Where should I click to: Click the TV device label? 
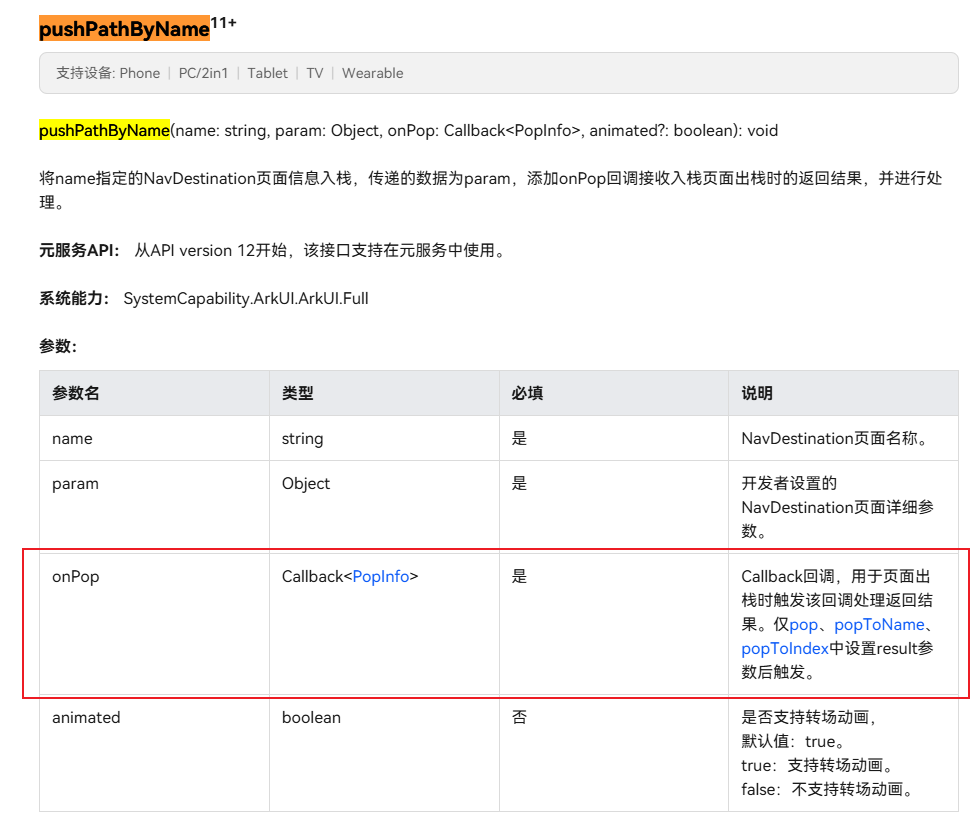pyautogui.click(x=315, y=74)
